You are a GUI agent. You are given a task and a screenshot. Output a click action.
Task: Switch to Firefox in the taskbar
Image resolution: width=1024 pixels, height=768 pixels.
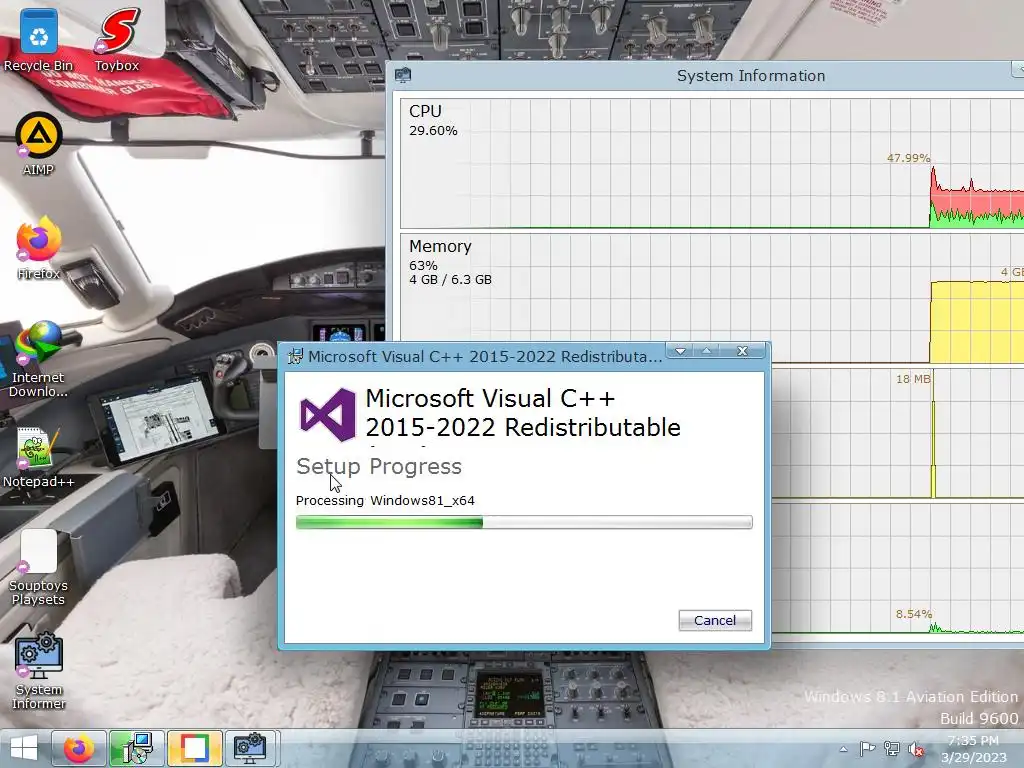(78, 748)
